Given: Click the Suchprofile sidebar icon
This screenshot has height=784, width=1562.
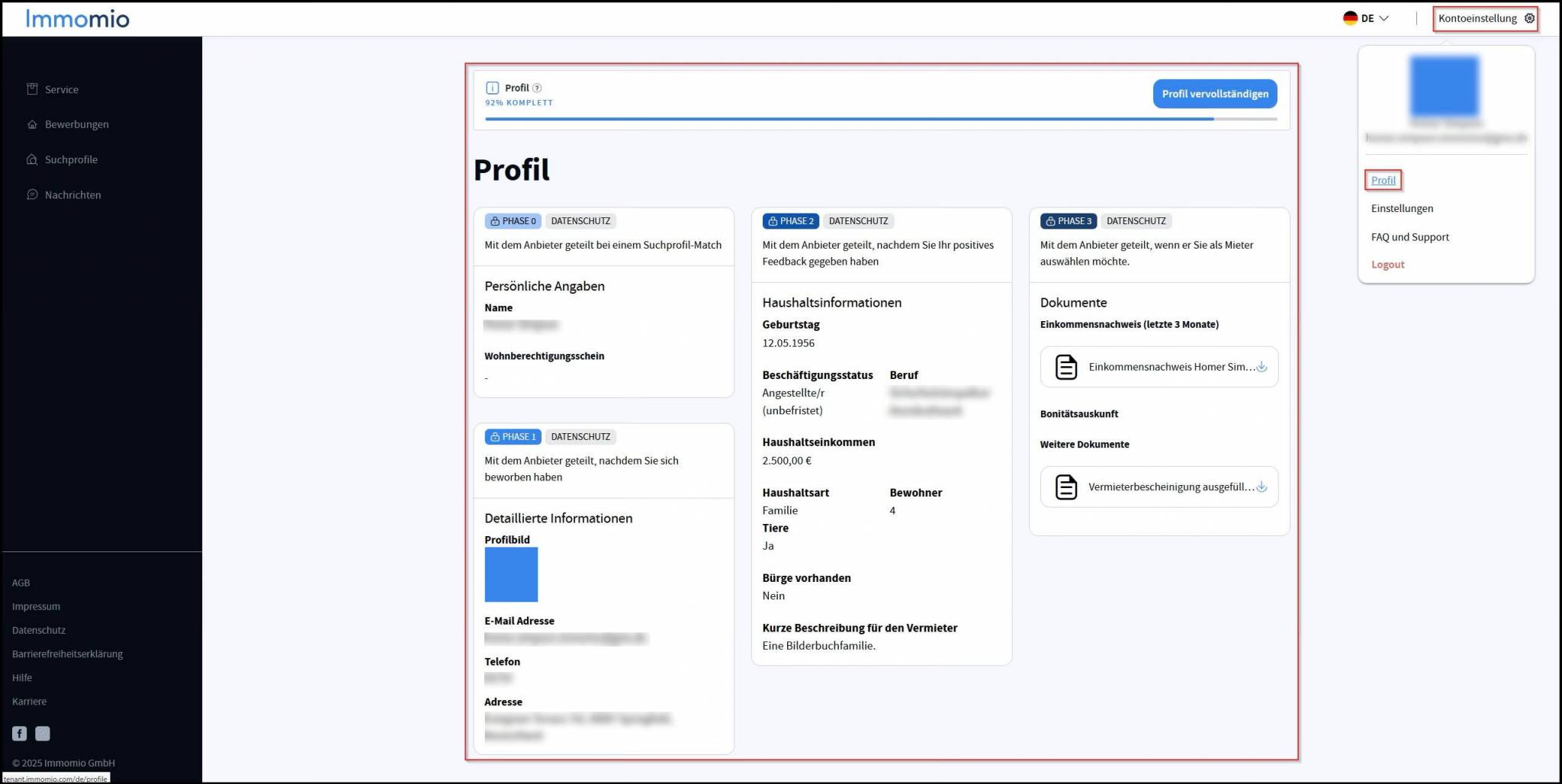Looking at the screenshot, I should click(32, 159).
